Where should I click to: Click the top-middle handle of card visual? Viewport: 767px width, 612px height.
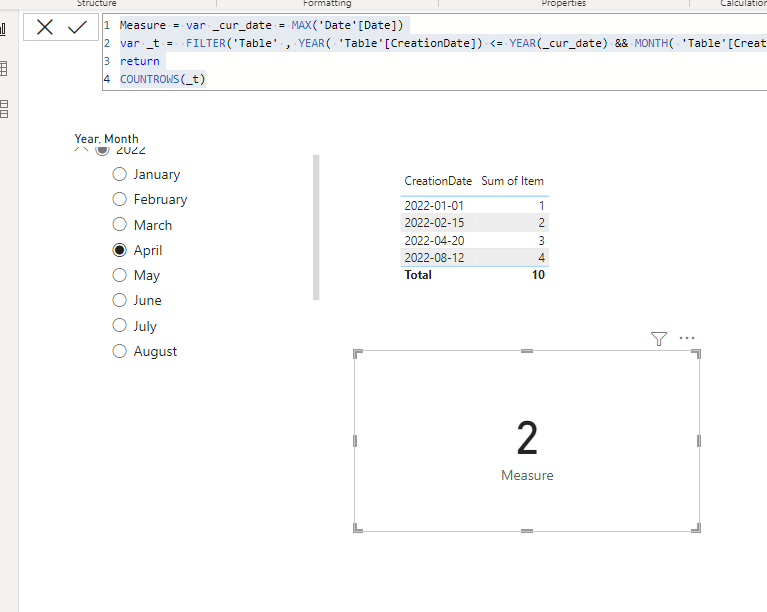[x=527, y=351]
